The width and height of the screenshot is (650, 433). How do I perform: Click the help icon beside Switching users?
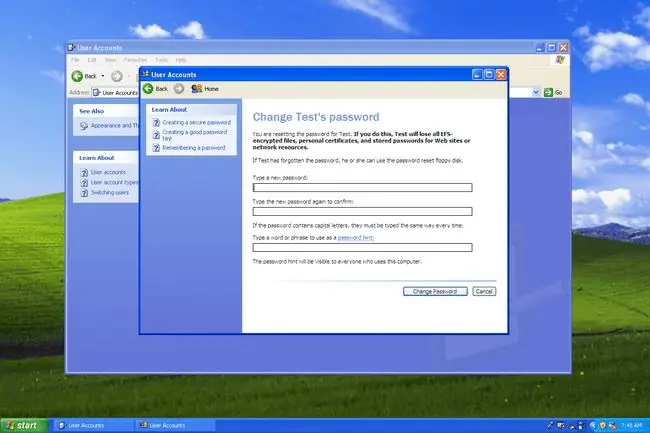pyautogui.click(x=84, y=193)
